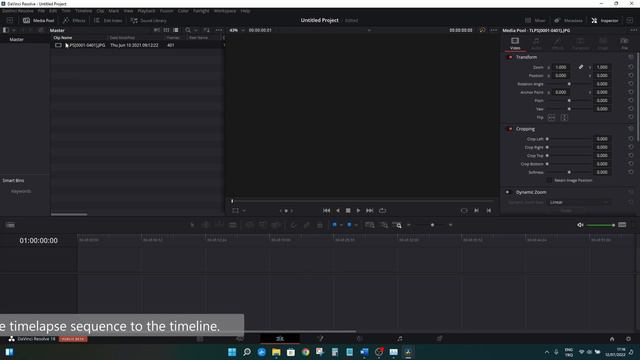640x360 pixels.
Task: Open media pool three-dot options menu
Action: pyautogui.click(x=219, y=30)
